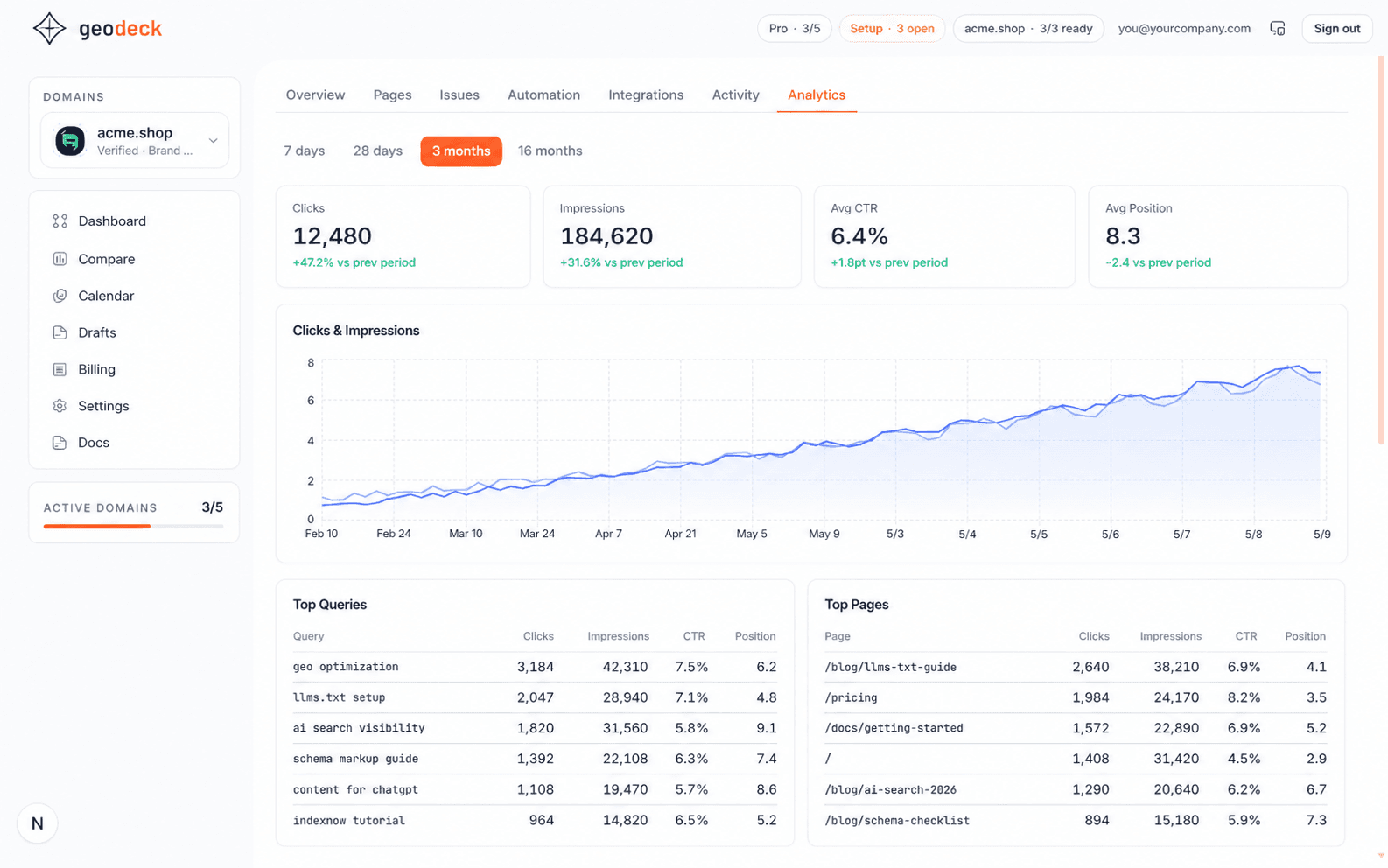This screenshot has width=1388, height=868.
Task: Choose the 28 days range
Action: coord(378,151)
